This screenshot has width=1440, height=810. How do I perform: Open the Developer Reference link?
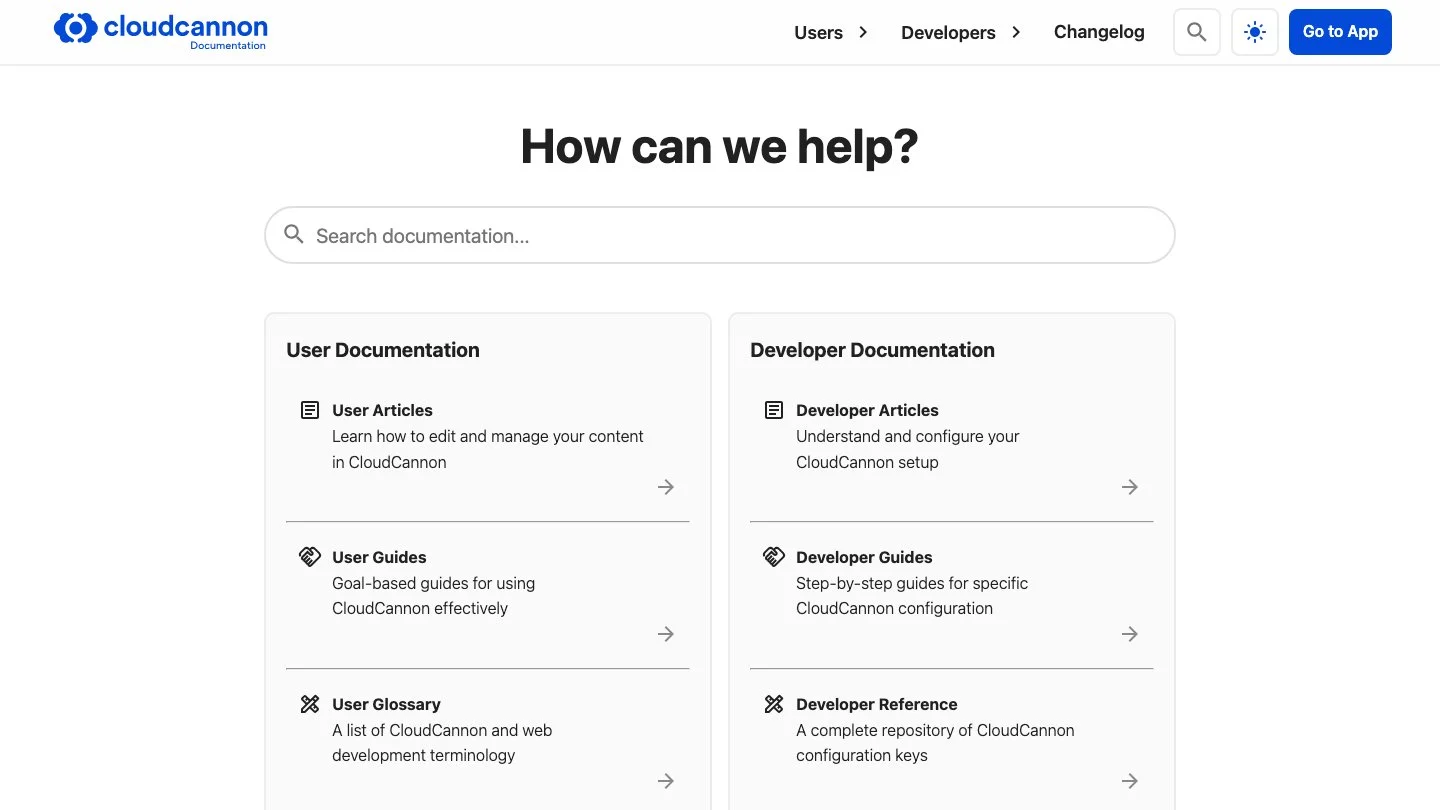pos(877,704)
